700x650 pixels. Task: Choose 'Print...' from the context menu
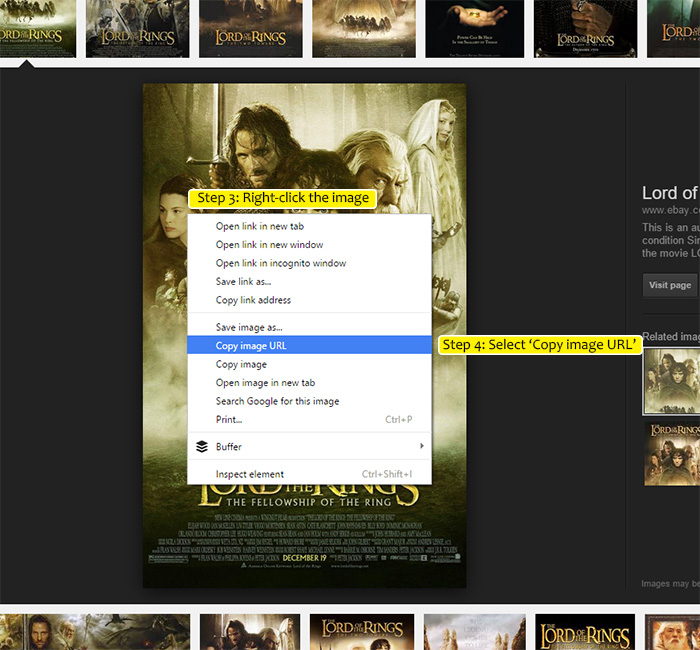229,419
